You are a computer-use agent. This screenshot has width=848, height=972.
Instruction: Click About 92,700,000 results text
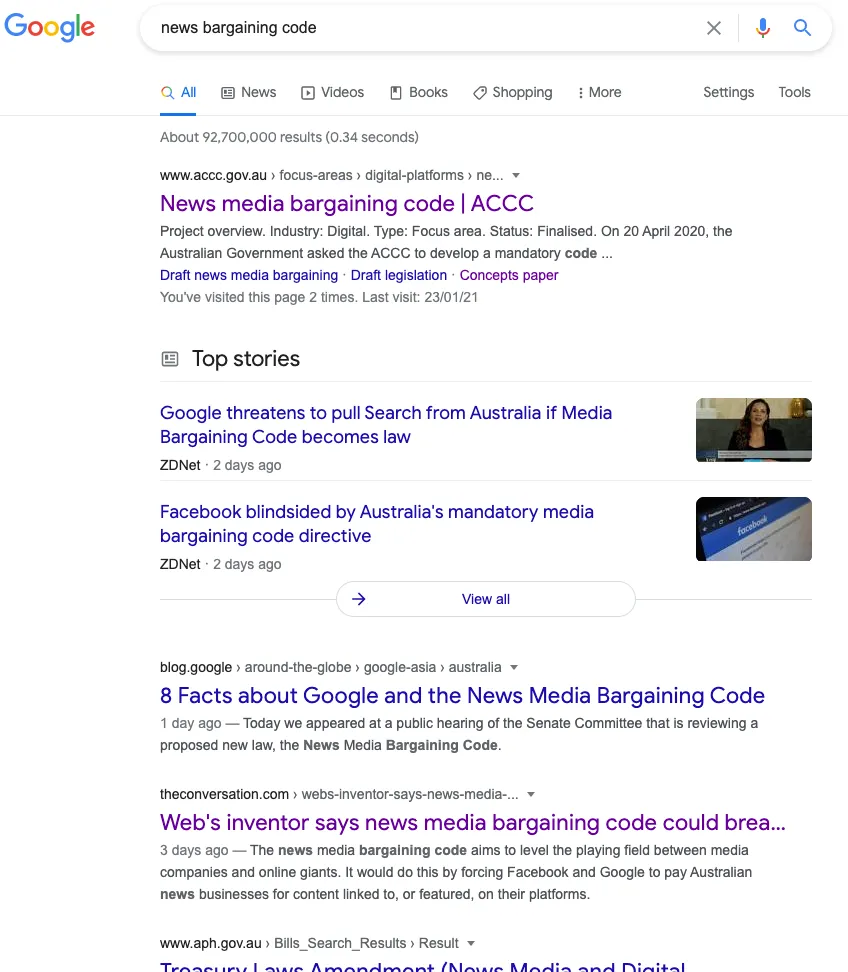289,137
